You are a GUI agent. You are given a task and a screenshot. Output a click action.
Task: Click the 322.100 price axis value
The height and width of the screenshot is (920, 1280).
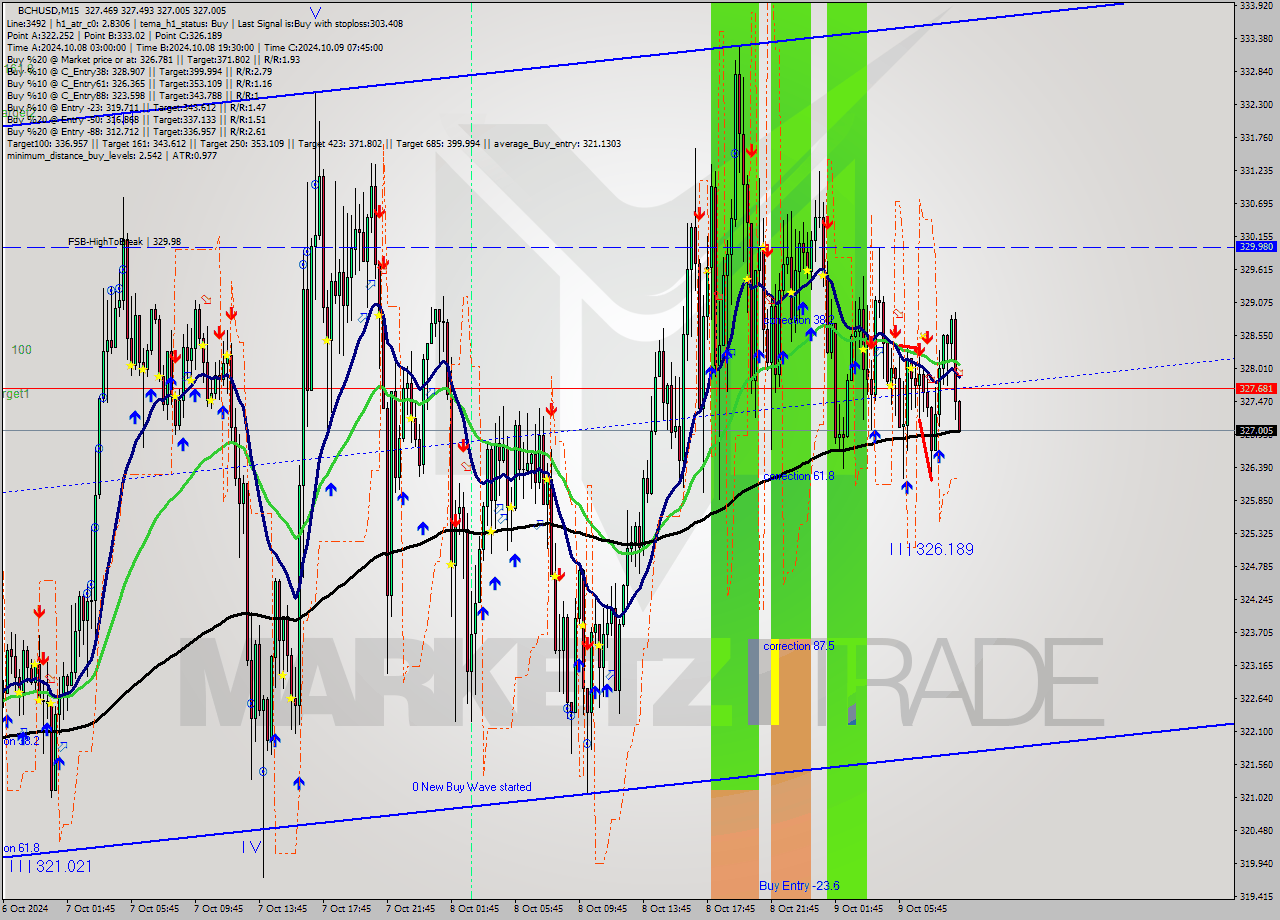tap(1256, 731)
